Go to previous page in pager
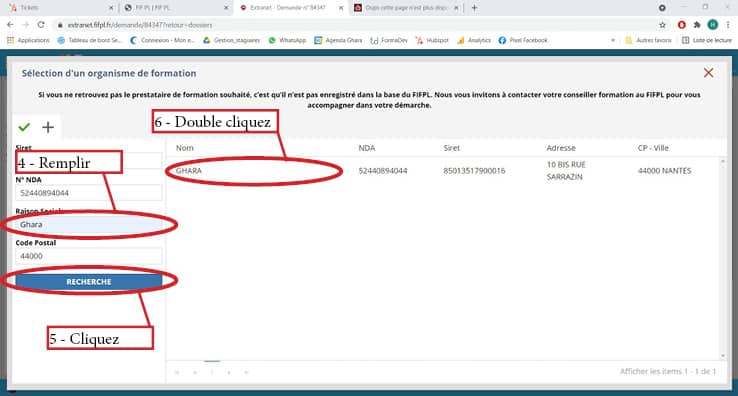 point(195,372)
